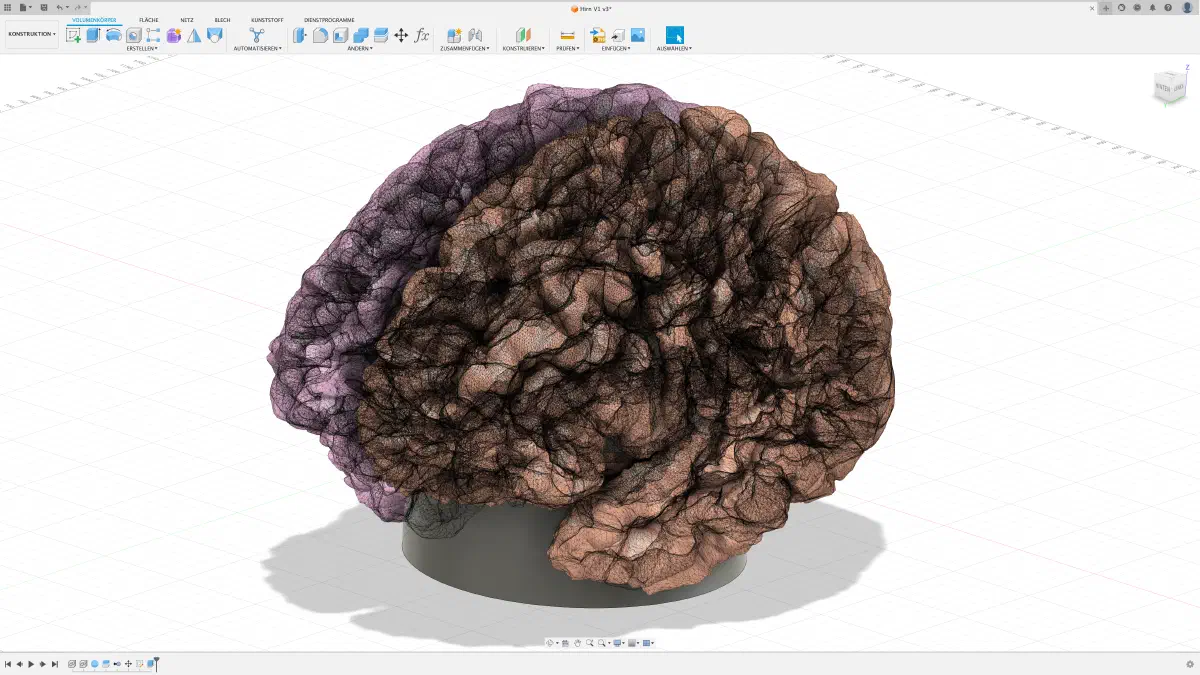Screen dimensions: 1200x675
Task: Switch to the Netz tab
Action: [187, 20]
